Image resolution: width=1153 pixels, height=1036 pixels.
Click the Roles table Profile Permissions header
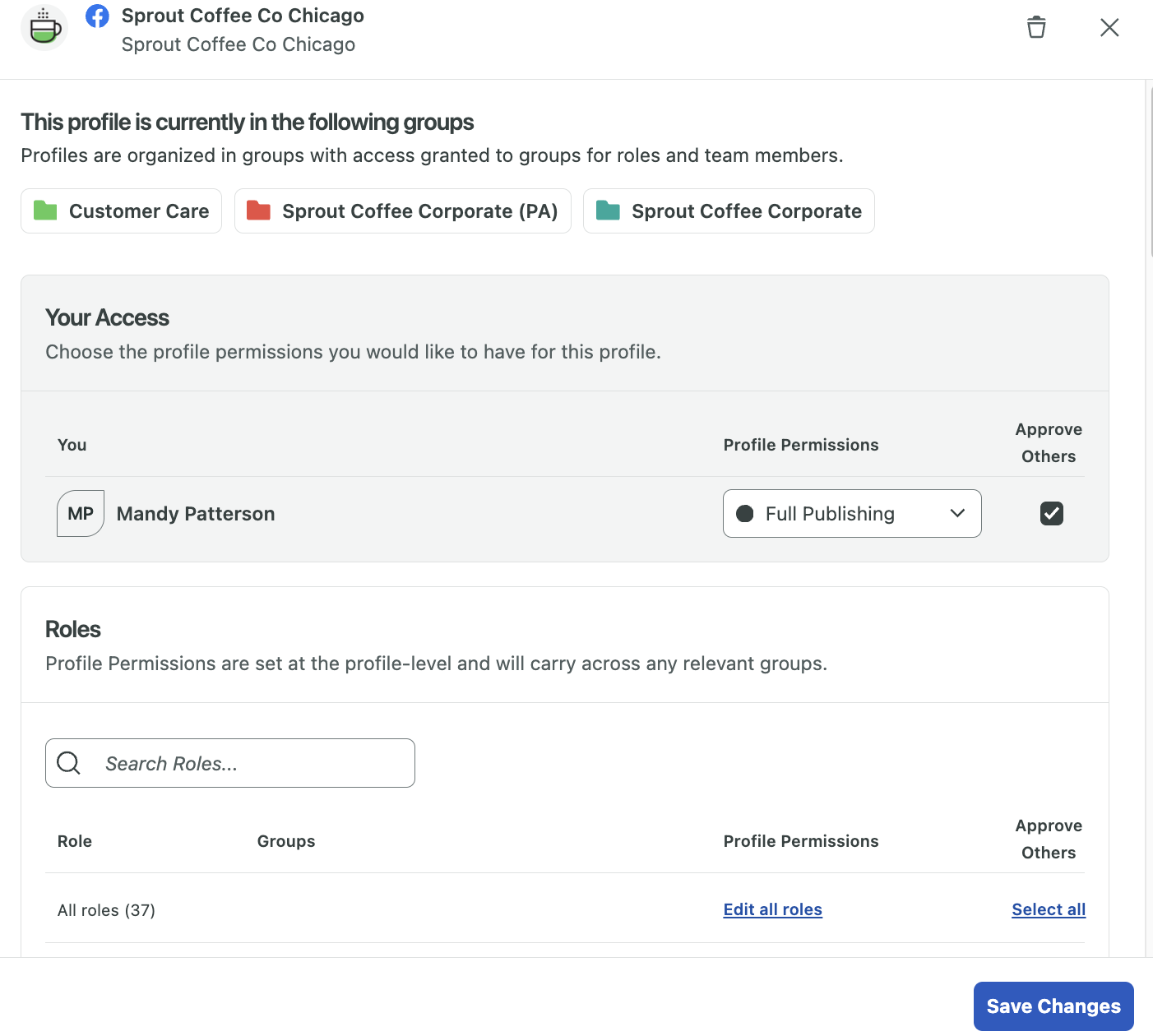click(801, 841)
